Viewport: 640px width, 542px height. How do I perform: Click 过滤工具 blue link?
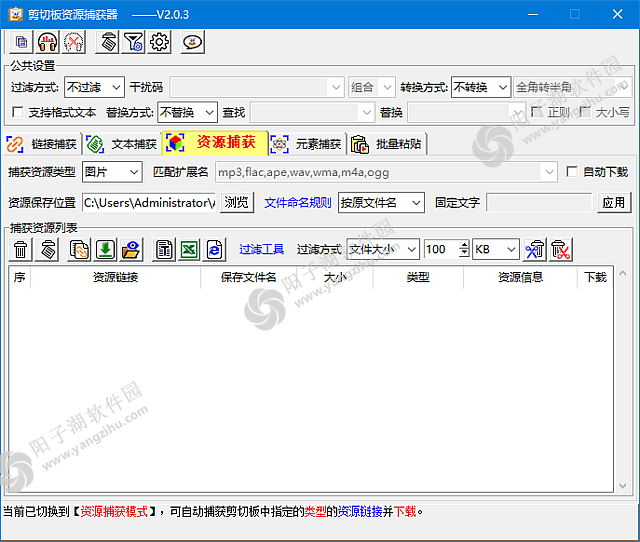[261, 249]
